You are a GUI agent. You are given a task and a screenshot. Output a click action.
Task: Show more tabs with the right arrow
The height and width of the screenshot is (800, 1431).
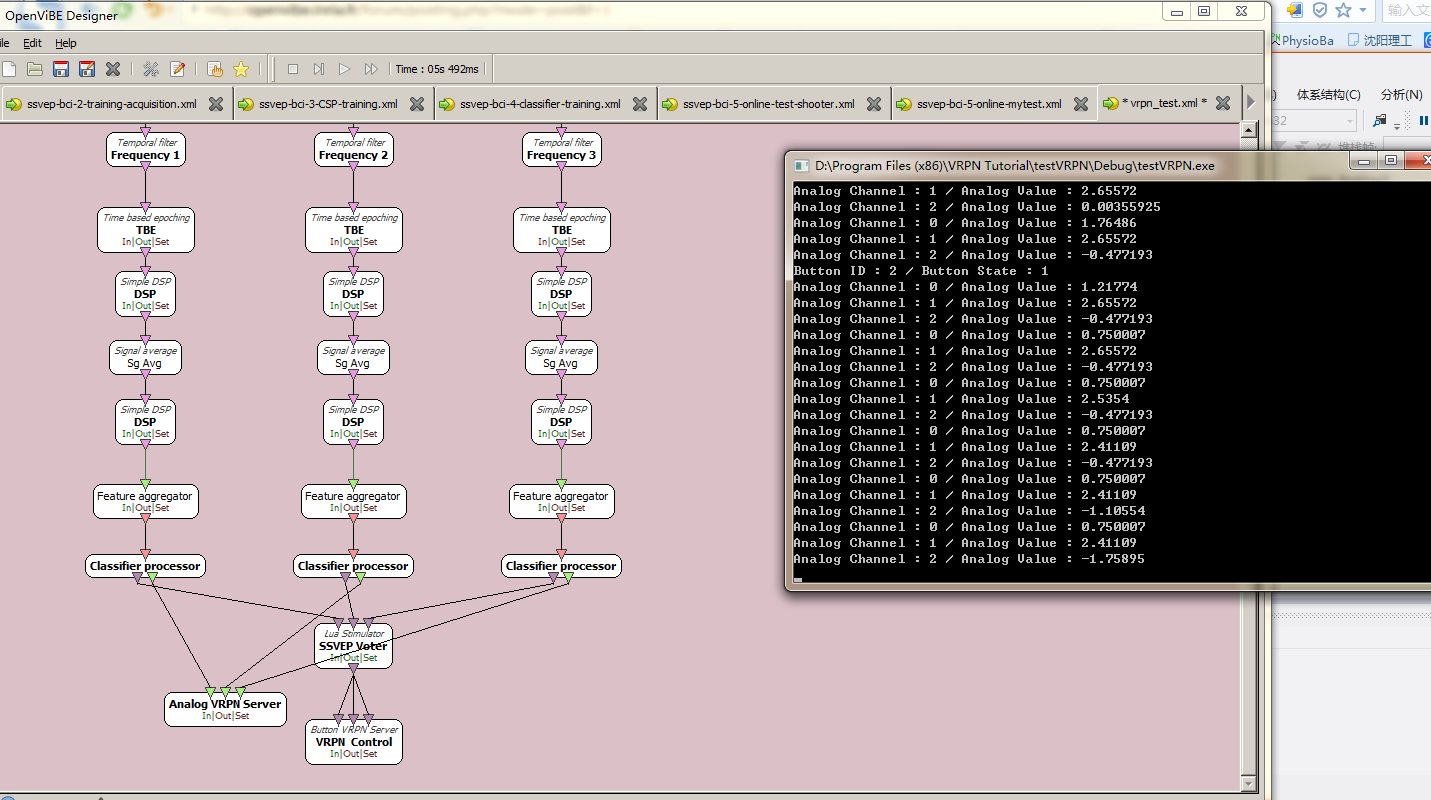[1250, 103]
